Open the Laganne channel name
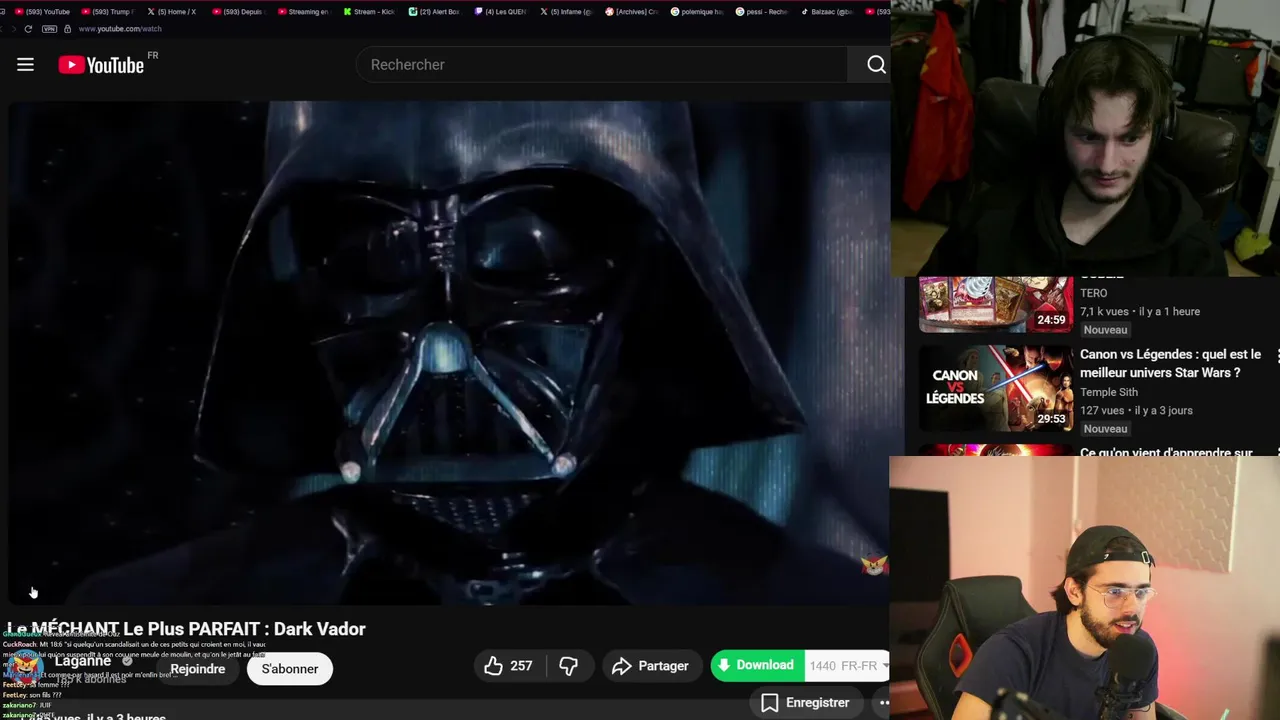Image resolution: width=1280 pixels, height=720 pixels. click(83, 661)
